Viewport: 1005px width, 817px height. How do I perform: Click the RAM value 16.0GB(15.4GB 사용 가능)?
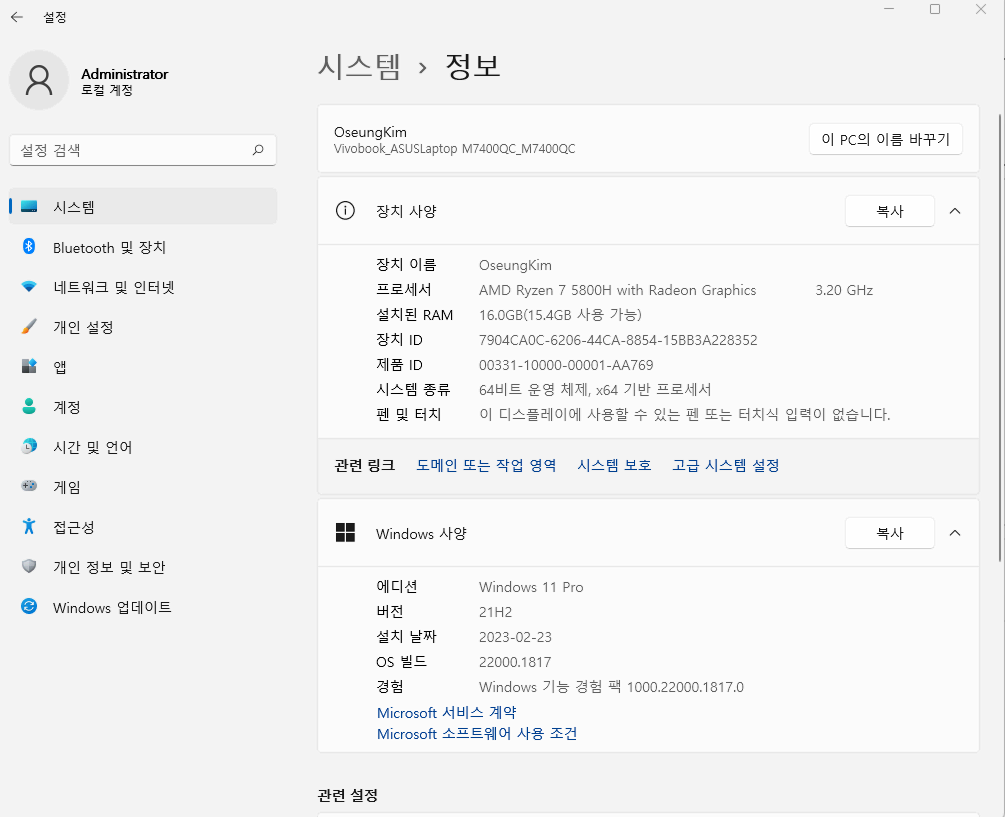(x=560, y=315)
